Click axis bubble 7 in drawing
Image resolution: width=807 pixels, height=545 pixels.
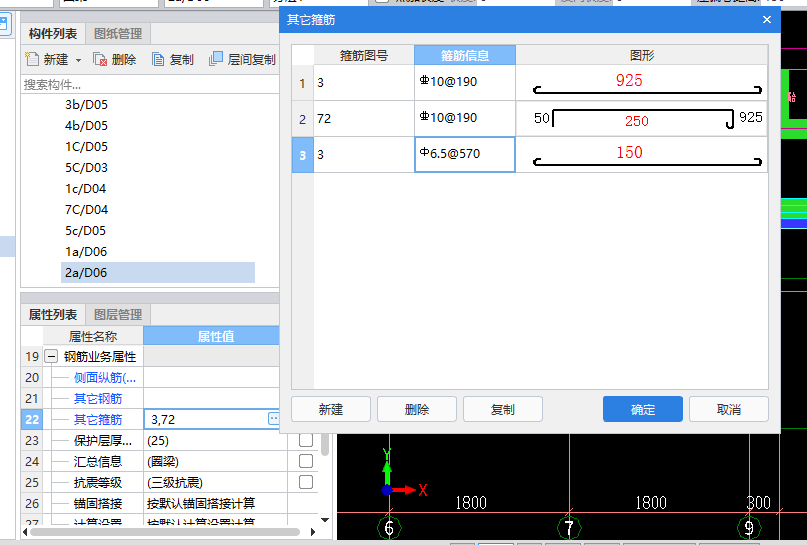pos(569,528)
